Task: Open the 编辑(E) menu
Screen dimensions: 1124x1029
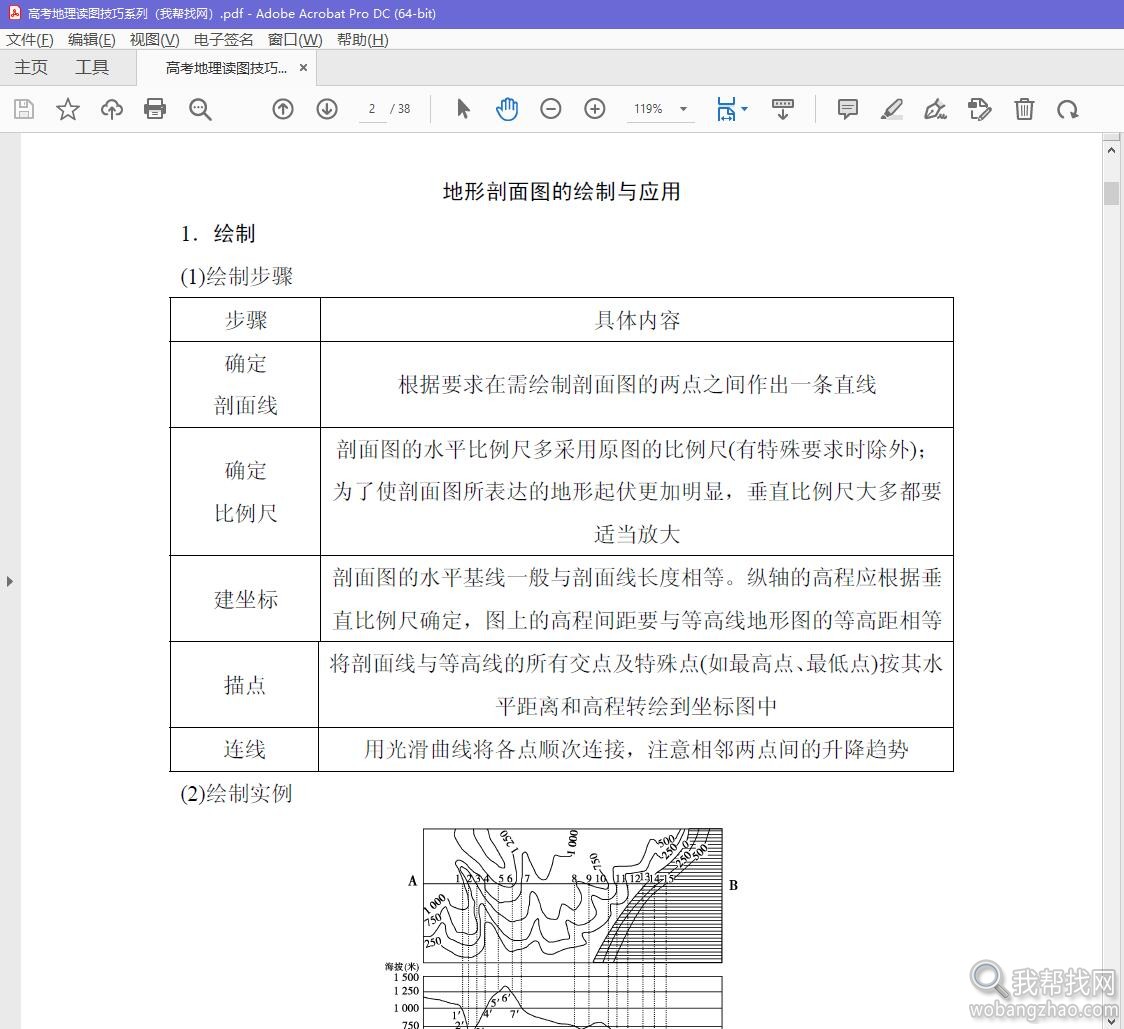Action: click(x=91, y=39)
